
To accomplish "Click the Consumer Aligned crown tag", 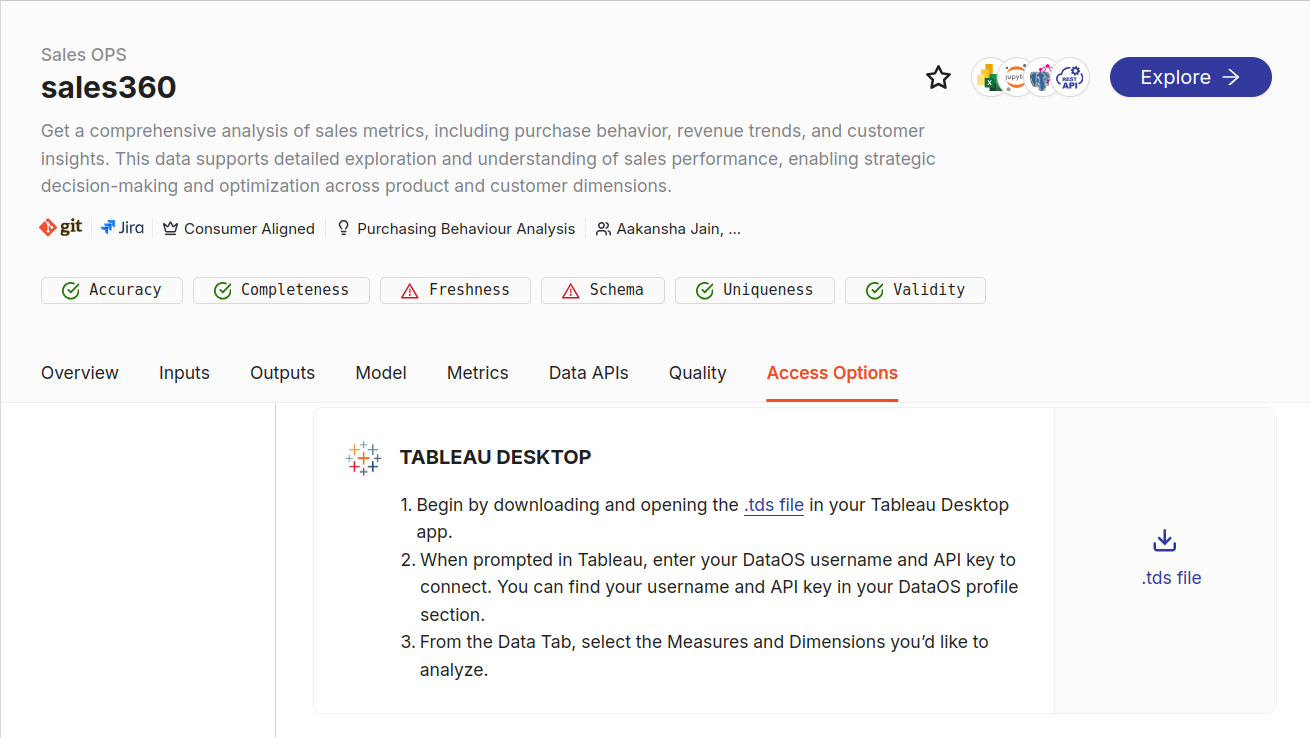I will [x=238, y=229].
